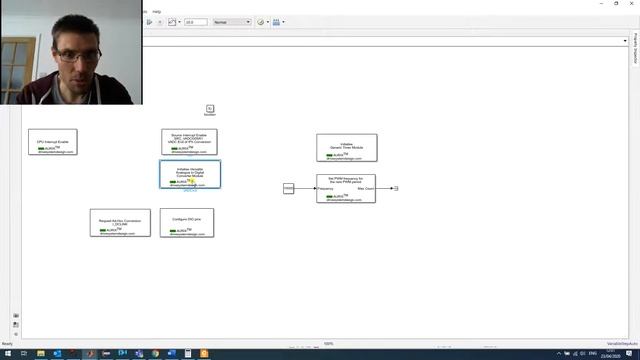Show hidden system tray icons
640x360 pixels.
point(559,353)
